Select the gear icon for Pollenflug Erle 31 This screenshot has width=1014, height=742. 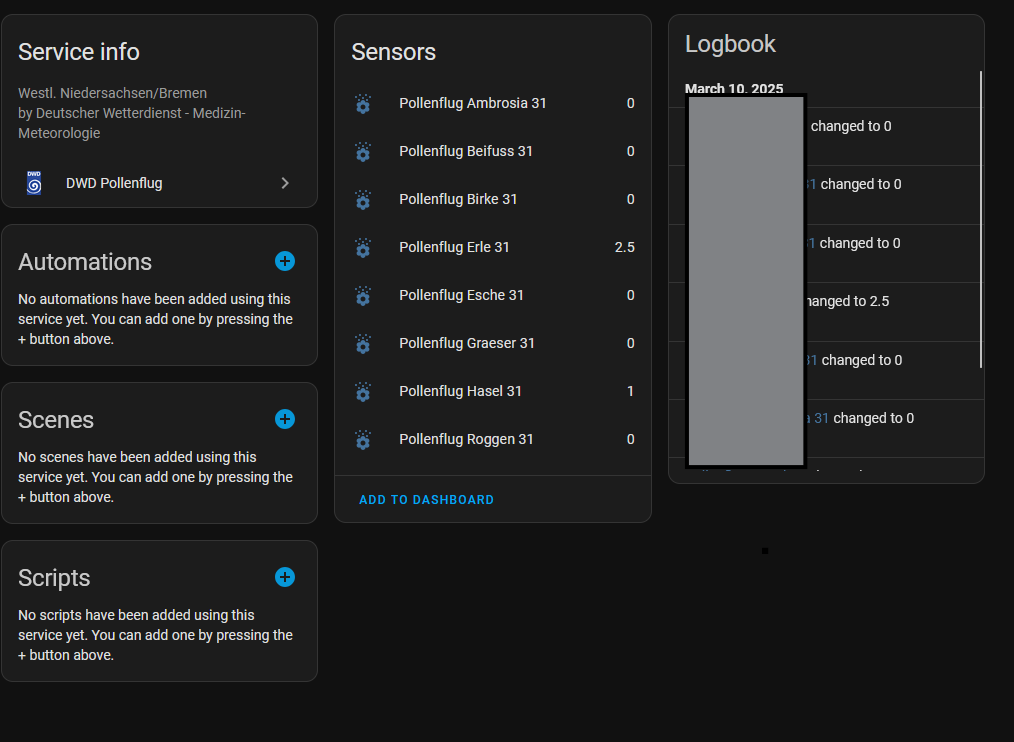362,247
